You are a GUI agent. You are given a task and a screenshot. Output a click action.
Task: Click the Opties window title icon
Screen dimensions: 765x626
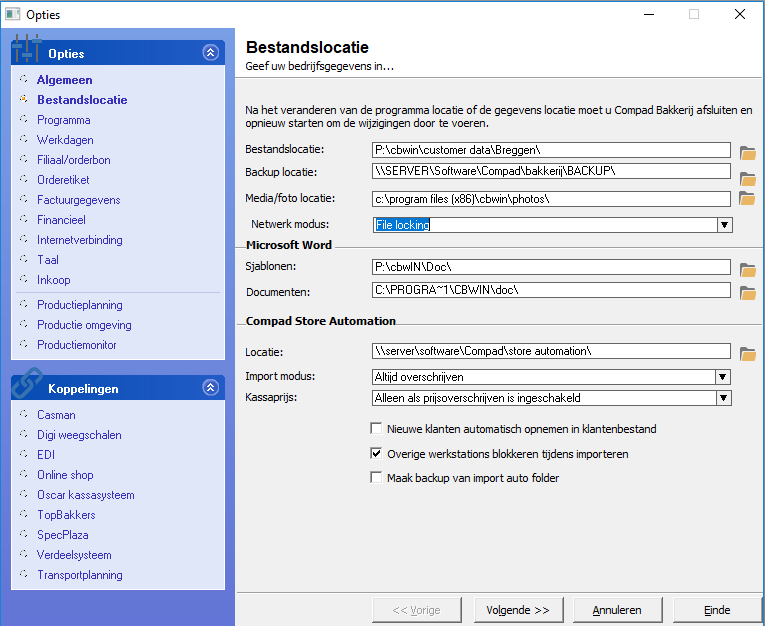(13, 14)
